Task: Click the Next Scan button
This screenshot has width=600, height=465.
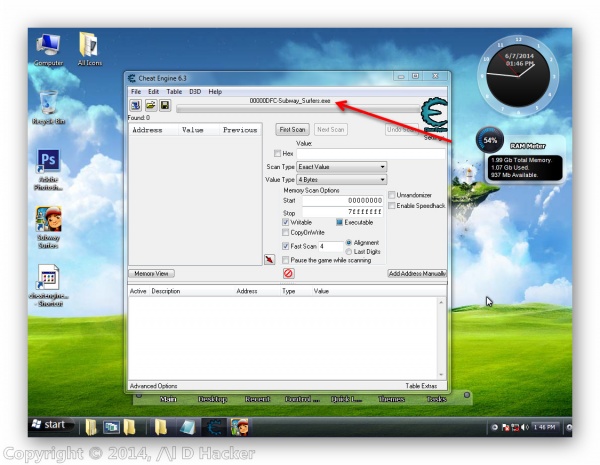Action: click(x=331, y=130)
